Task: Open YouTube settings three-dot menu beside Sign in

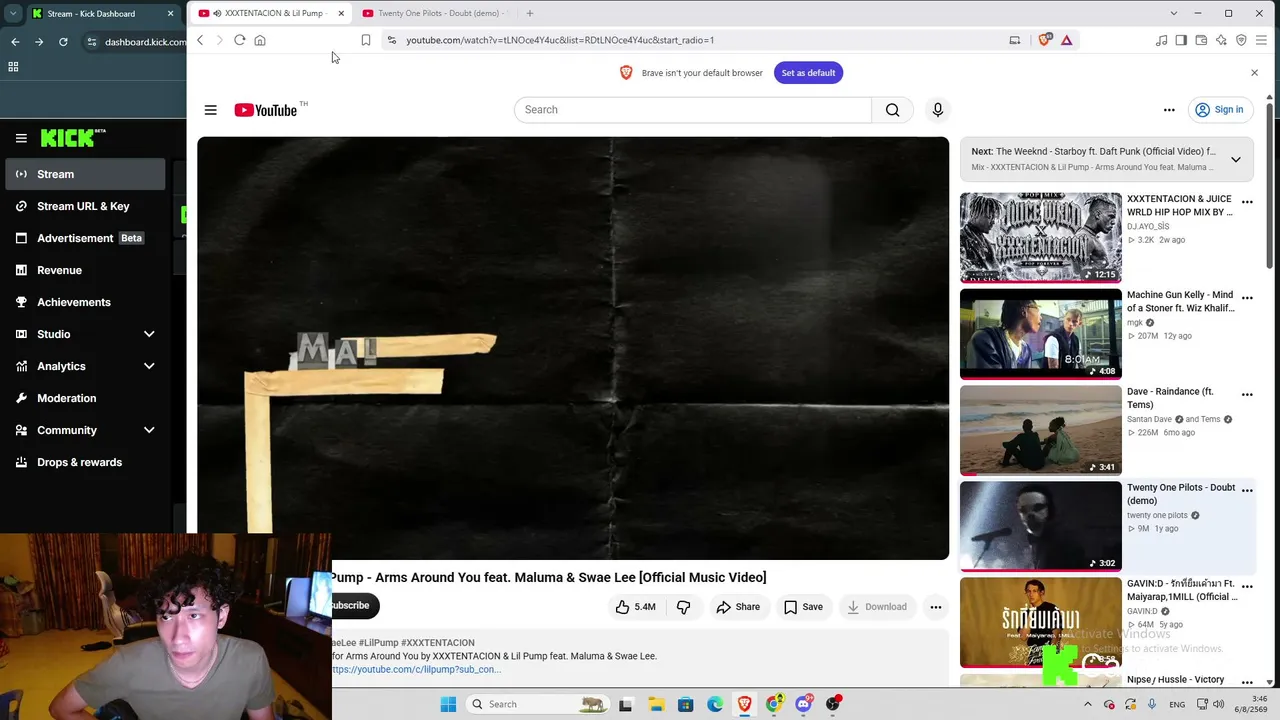Action: tap(1169, 110)
